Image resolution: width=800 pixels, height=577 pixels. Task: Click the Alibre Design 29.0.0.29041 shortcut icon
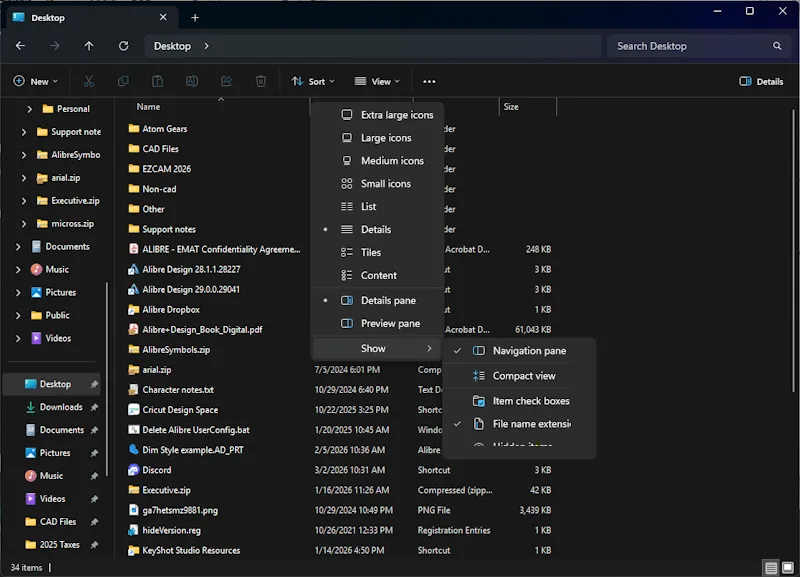click(x=133, y=289)
